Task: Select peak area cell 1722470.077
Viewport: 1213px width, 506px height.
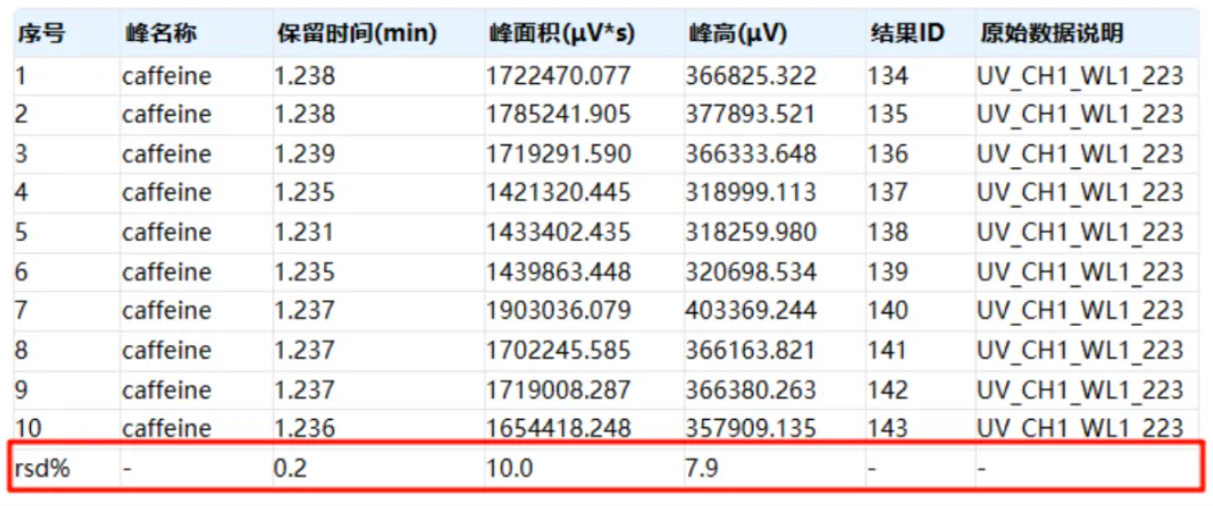Action: pos(559,76)
